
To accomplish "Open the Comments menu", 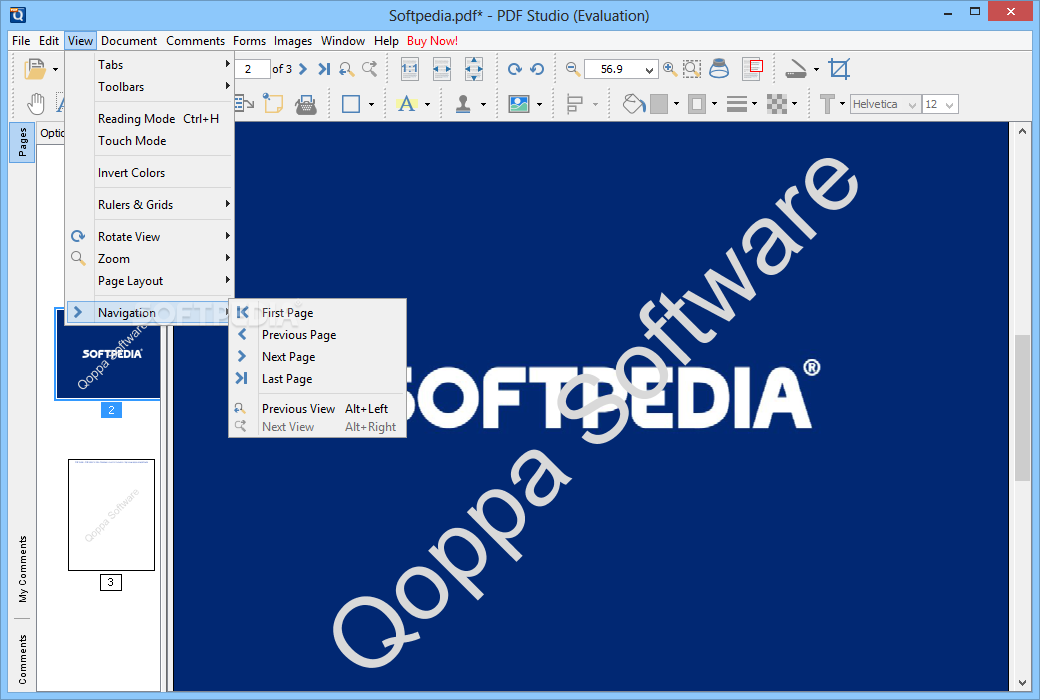I will point(195,40).
